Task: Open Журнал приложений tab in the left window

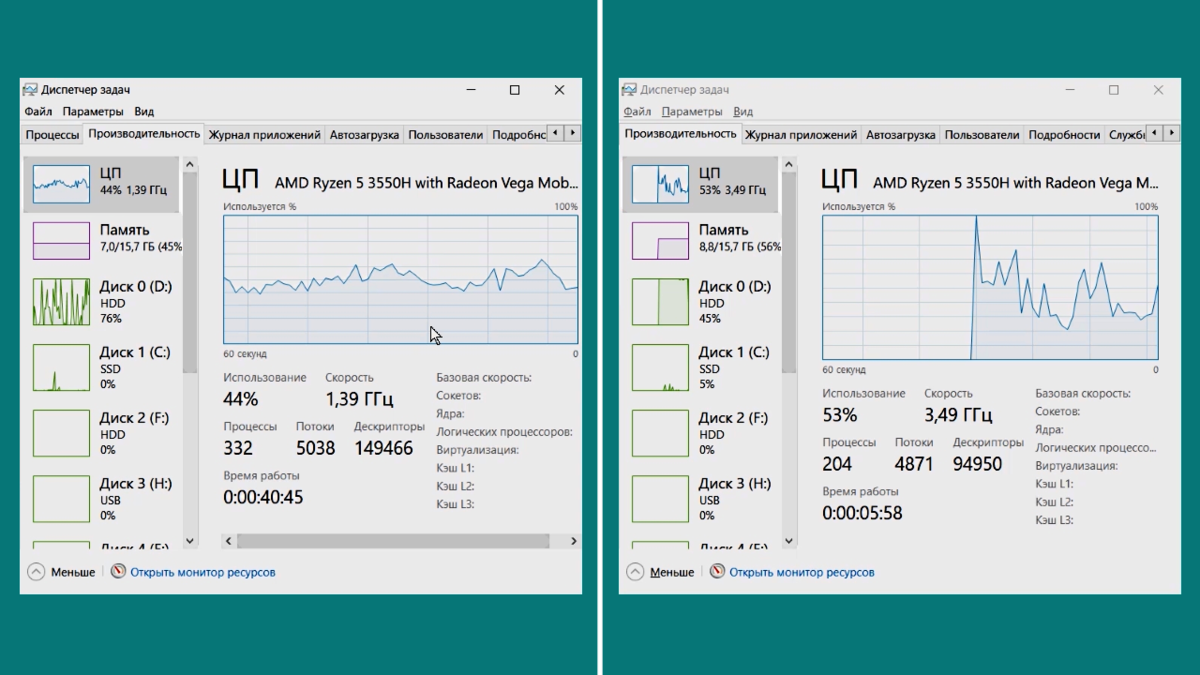Action: (x=265, y=135)
